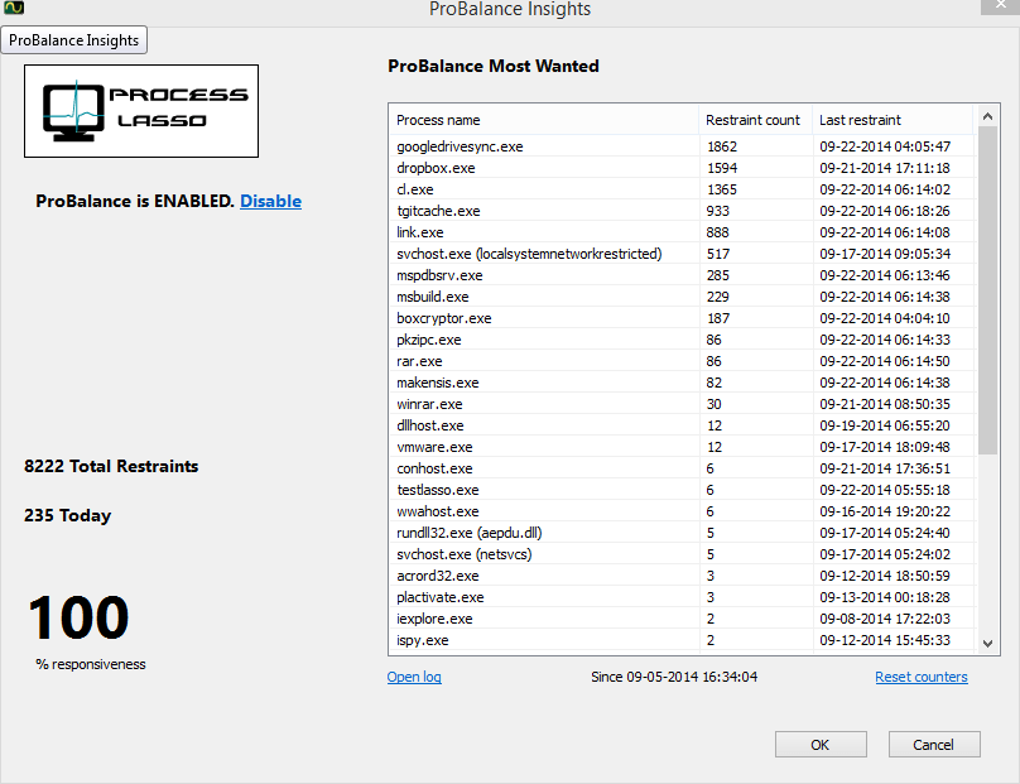Viewport: 1020px width, 784px height.
Task: Click the scrollbar up arrow
Action: click(x=987, y=114)
